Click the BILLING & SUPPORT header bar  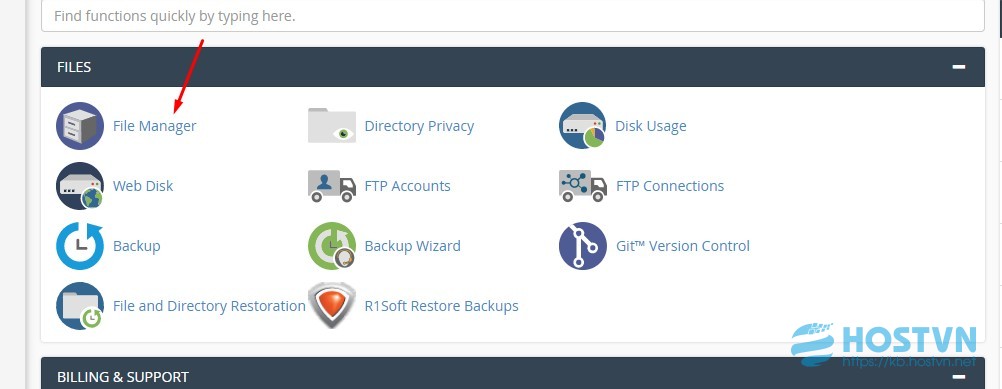click(x=513, y=374)
